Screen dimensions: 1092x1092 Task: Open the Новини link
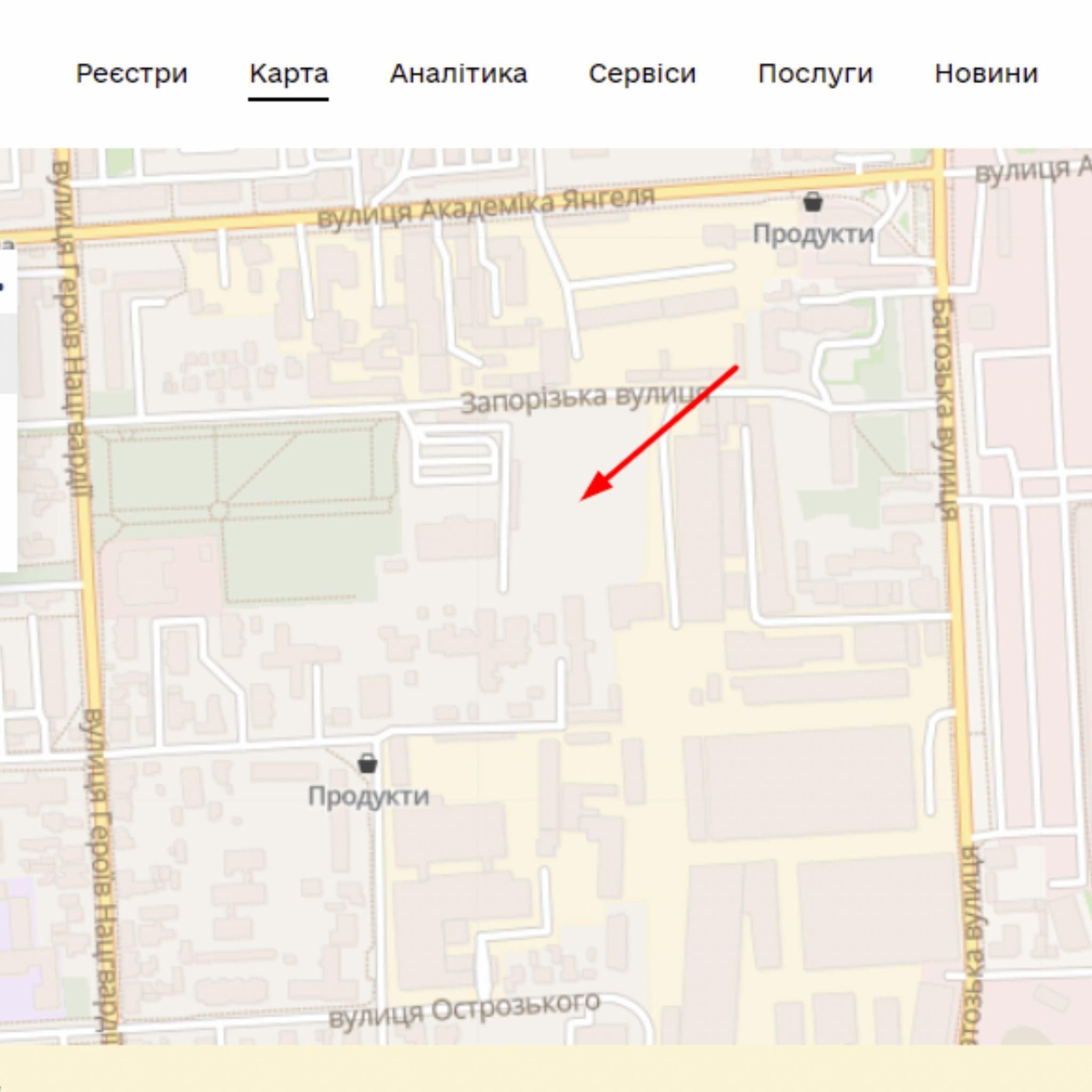[x=986, y=74]
